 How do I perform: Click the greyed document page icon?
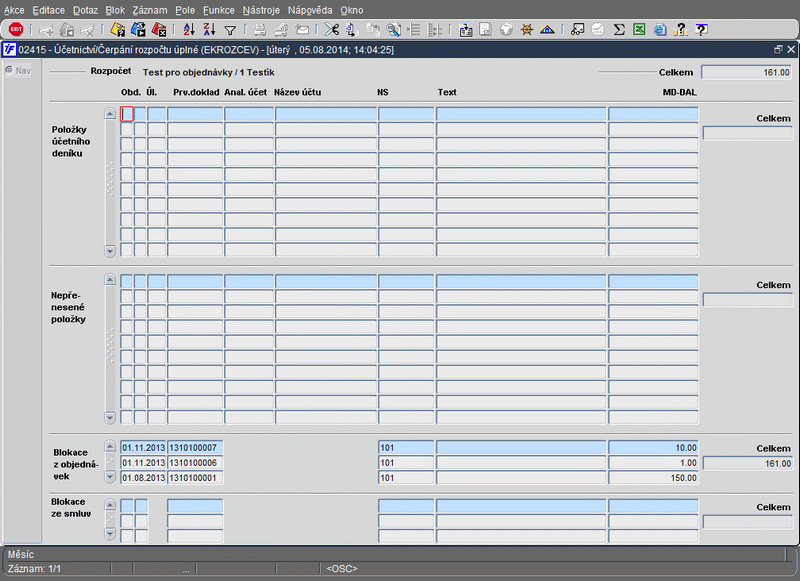485,30
